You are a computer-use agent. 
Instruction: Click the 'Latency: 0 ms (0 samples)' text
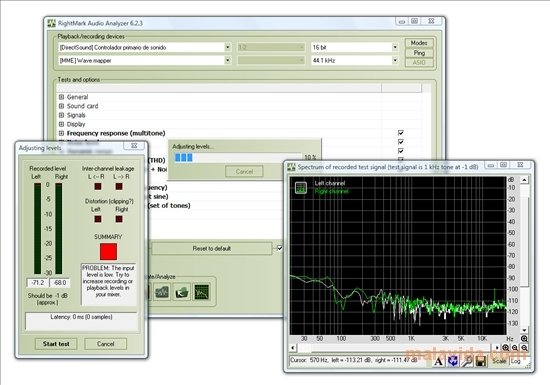pyautogui.click(x=81, y=317)
